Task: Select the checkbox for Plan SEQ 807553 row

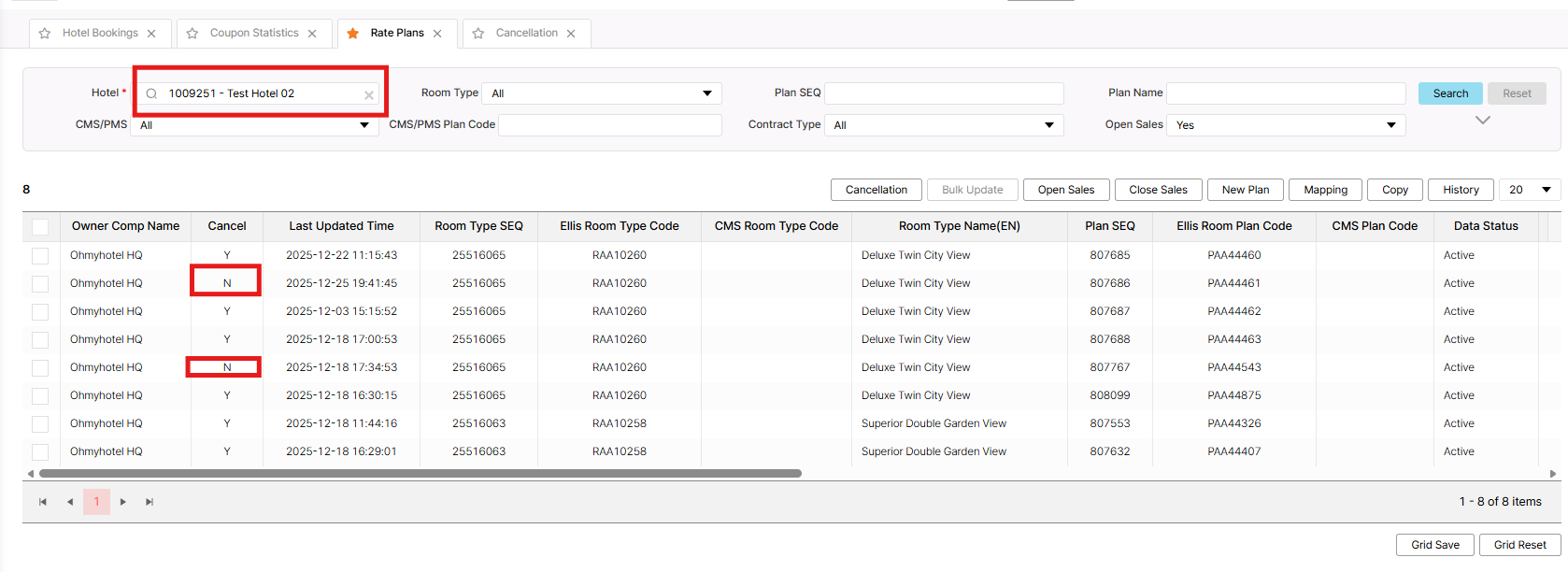Action: pyautogui.click(x=40, y=423)
